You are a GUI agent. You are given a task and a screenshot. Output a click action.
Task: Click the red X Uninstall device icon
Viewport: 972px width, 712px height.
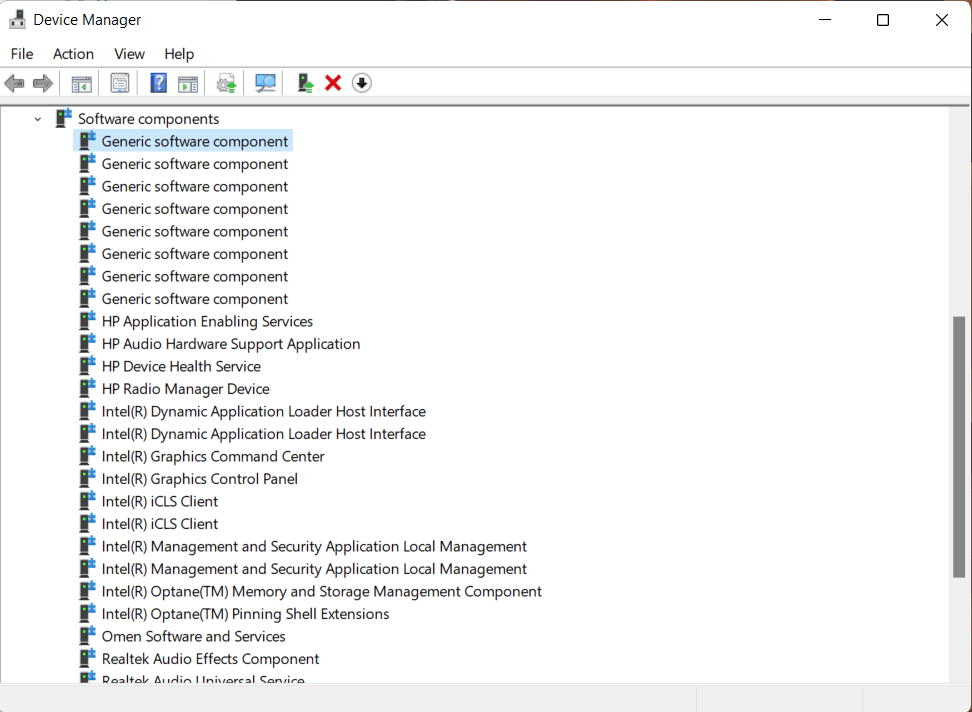(333, 83)
